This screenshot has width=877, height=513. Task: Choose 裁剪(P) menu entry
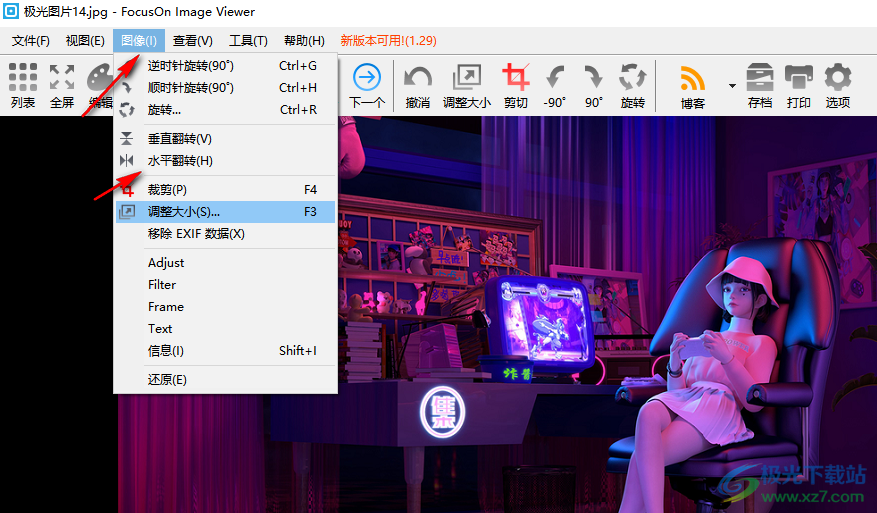coord(225,190)
